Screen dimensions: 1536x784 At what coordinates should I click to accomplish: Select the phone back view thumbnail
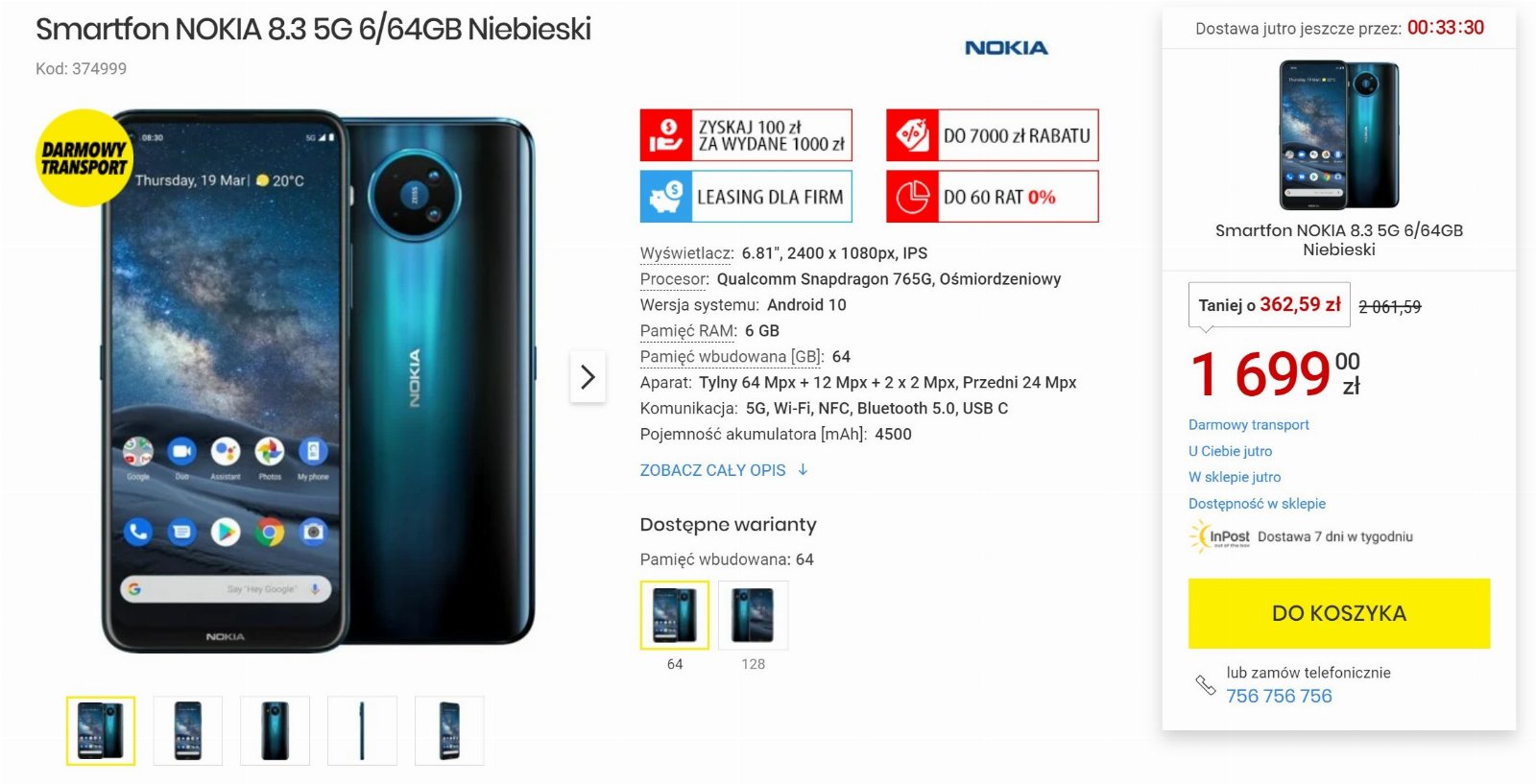click(276, 731)
